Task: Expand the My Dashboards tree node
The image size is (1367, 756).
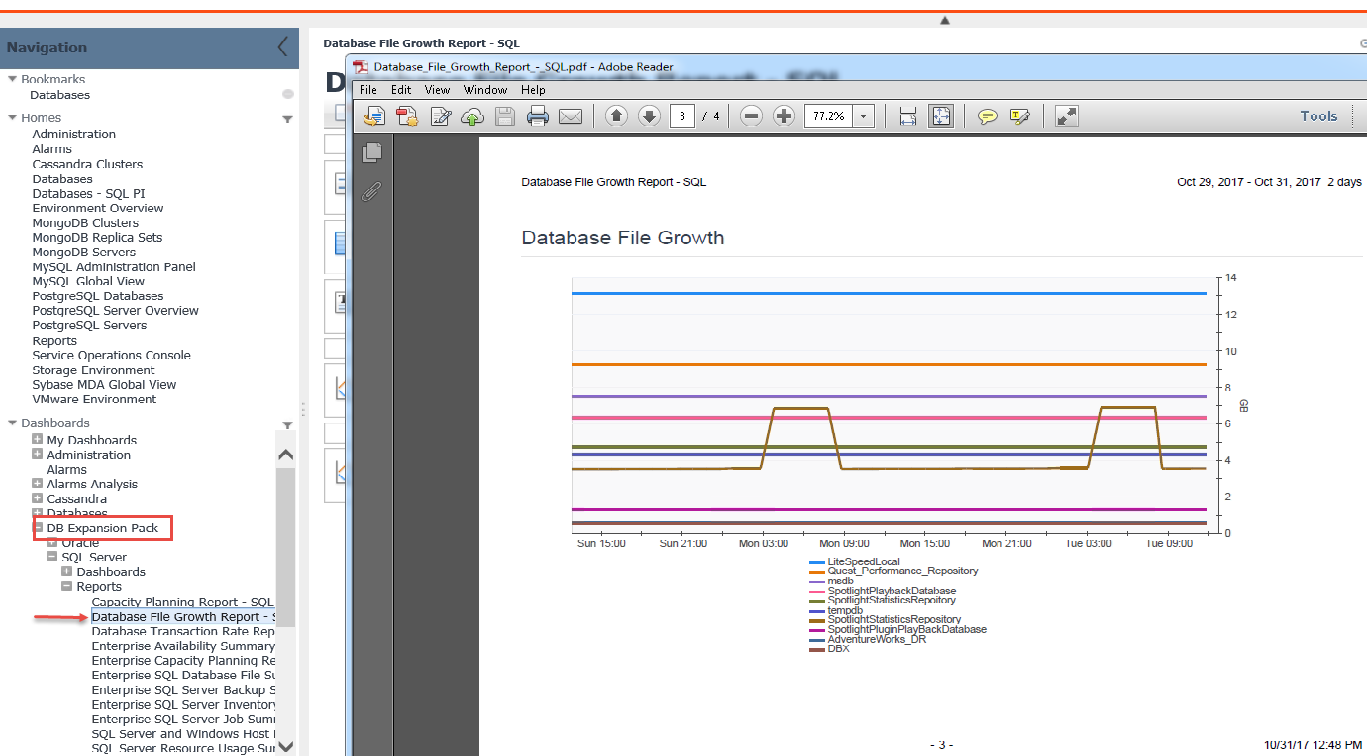Action: [x=38, y=440]
